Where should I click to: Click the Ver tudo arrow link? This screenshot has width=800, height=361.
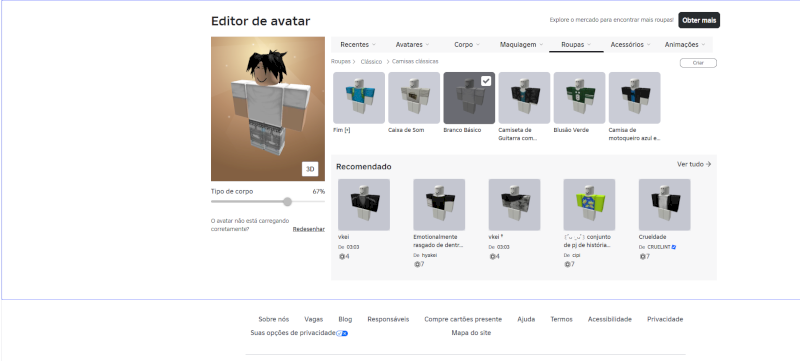[694, 164]
